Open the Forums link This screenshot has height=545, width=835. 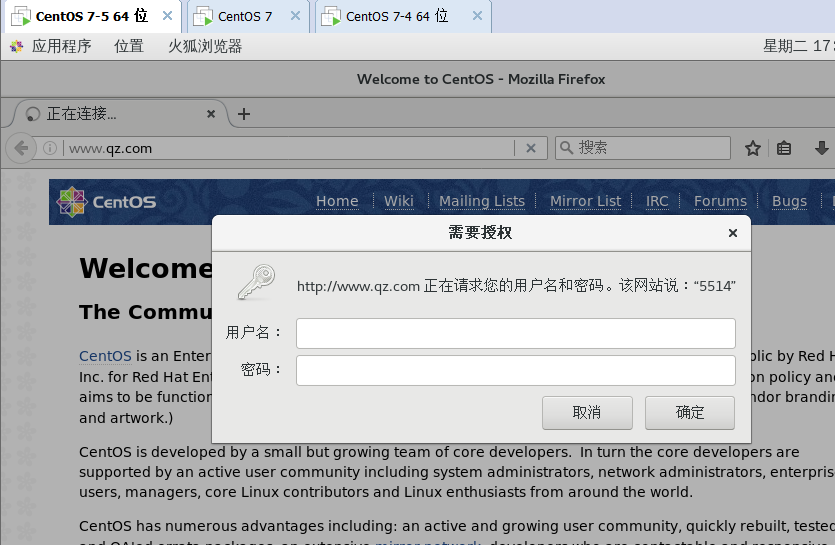point(721,201)
